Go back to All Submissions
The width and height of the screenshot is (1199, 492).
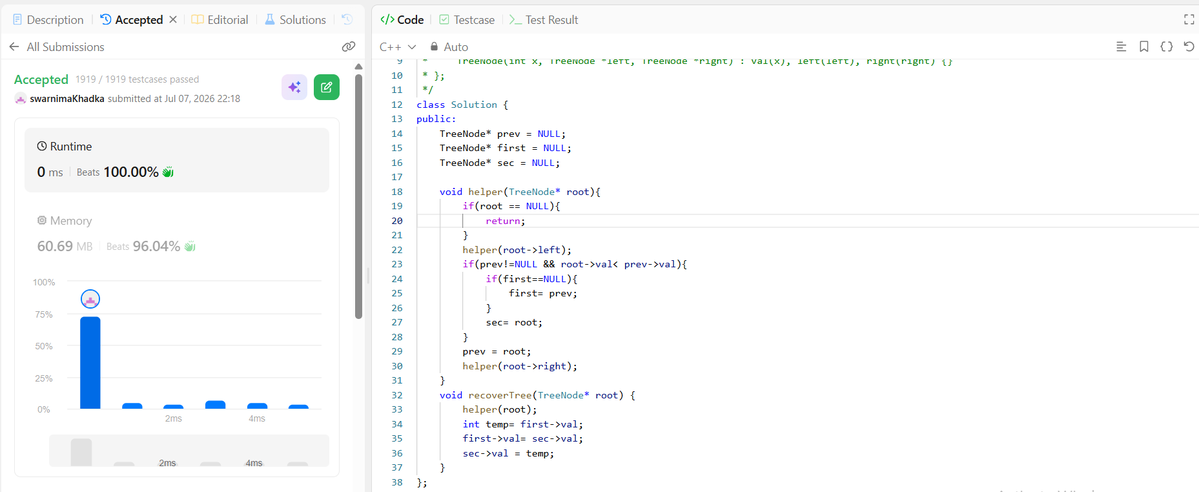pyautogui.click(x=57, y=47)
